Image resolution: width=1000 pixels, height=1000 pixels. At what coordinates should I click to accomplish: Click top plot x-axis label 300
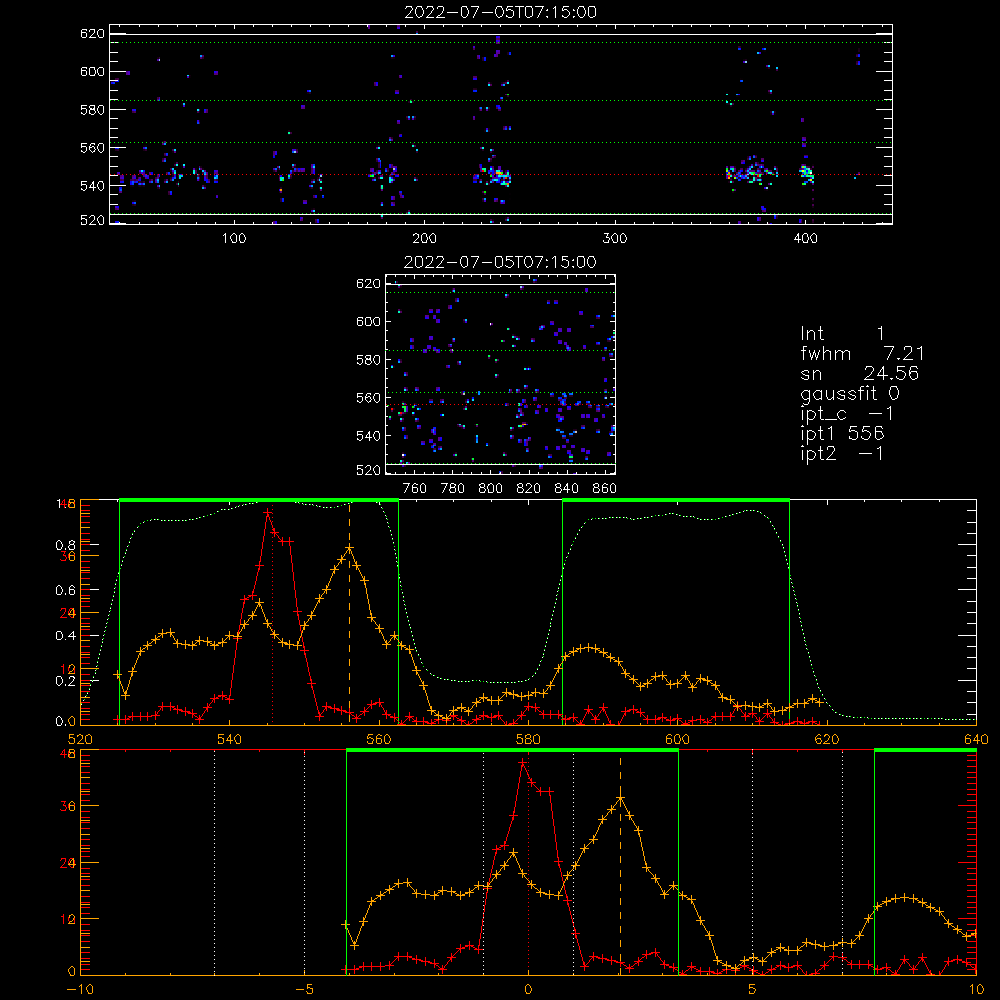tap(614, 239)
